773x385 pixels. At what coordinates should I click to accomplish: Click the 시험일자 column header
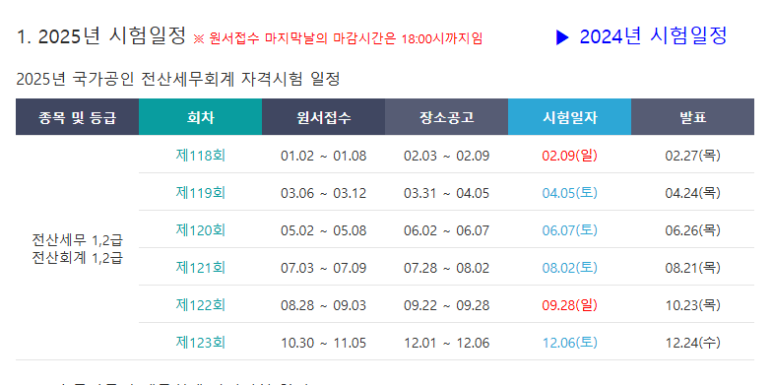pyautogui.click(x=569, y=117)
